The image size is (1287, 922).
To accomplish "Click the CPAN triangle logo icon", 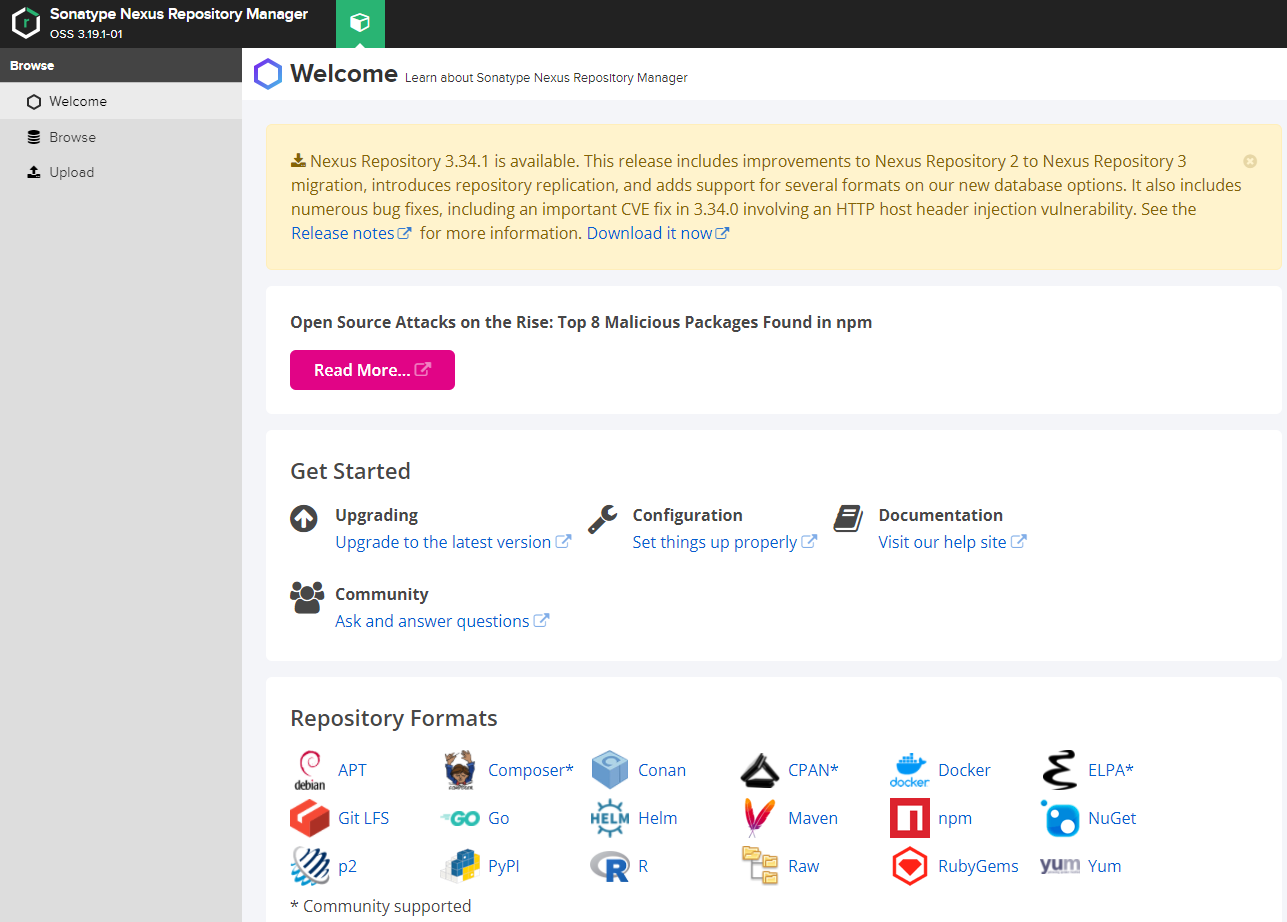I will click(x=759, y=770).
